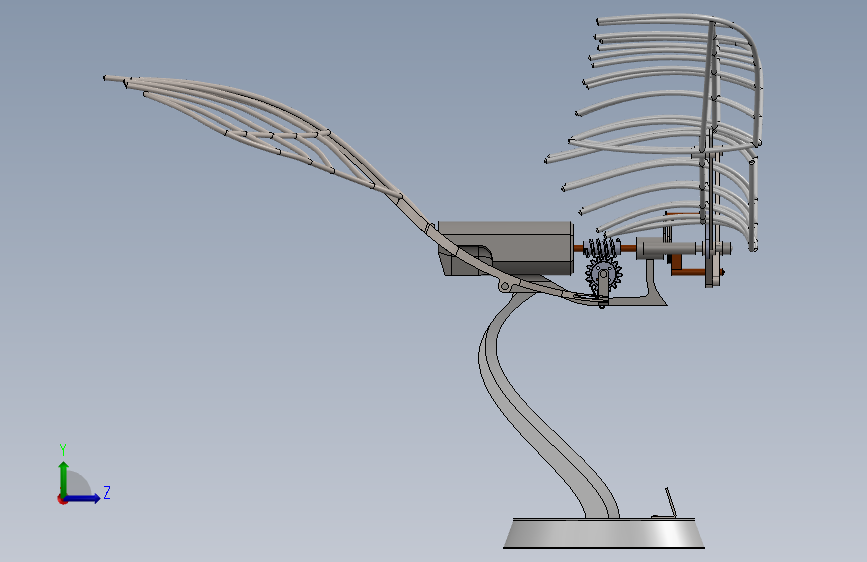Select the gray rectangular motor housing
The width and height of the screenshot is (867, 562).
(506, 248)
